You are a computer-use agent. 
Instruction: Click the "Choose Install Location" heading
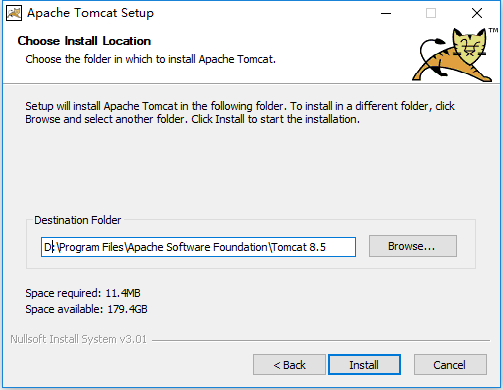tap(84, 41)
